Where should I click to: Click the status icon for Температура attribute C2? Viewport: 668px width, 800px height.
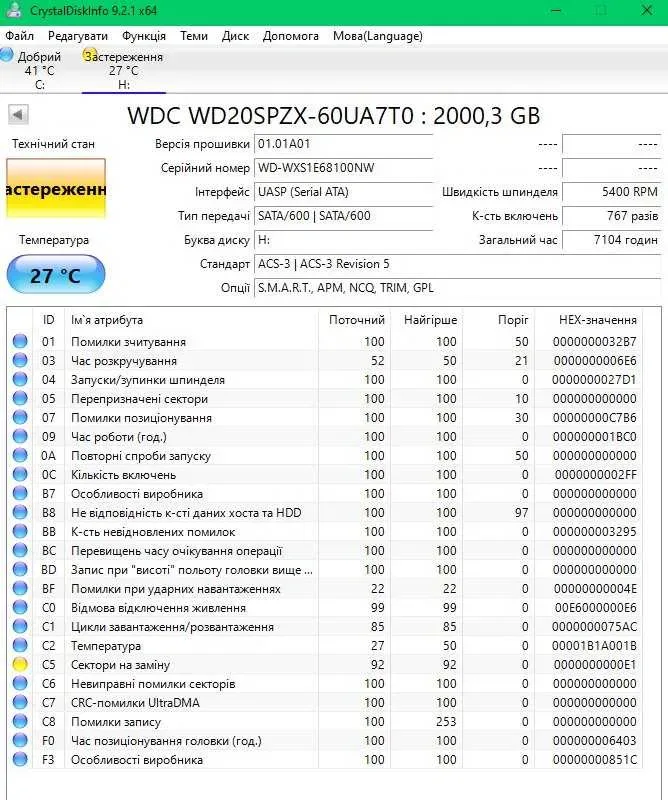click(x=20, y=645)
